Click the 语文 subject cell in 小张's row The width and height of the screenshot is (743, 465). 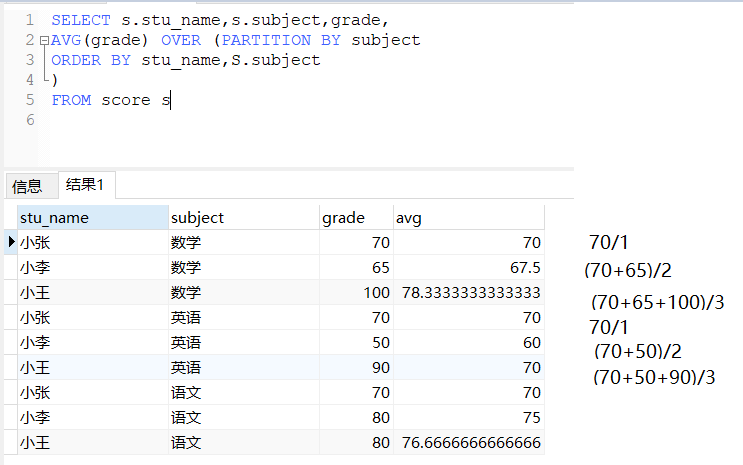(x=244, y=392)
